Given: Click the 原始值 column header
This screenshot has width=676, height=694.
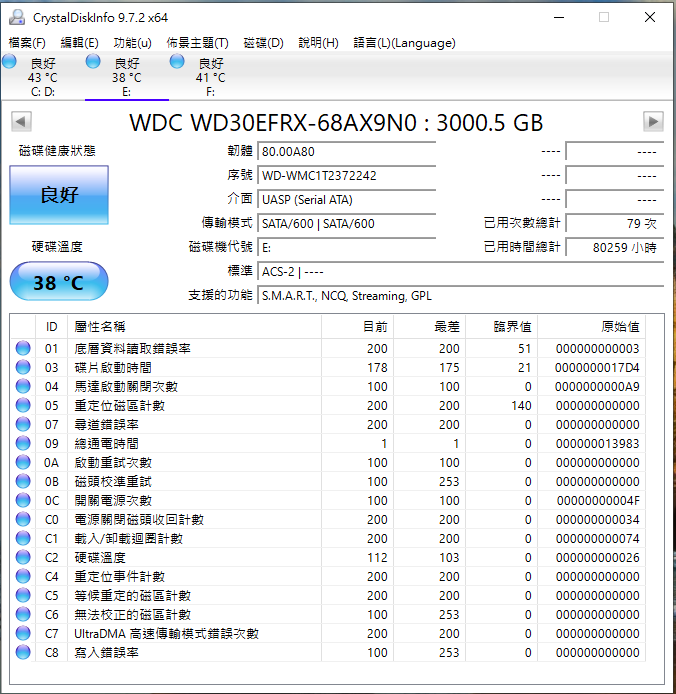Looking at the screenshot, I should [x=619, y=327].
